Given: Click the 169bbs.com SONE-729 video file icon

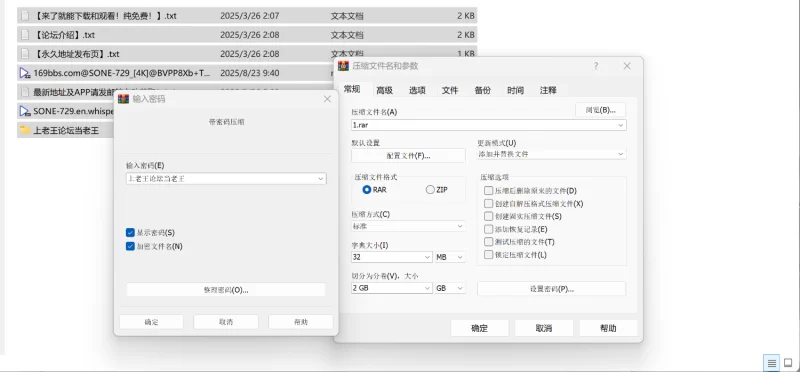Looking at the screenshot, I should [24, 73].
